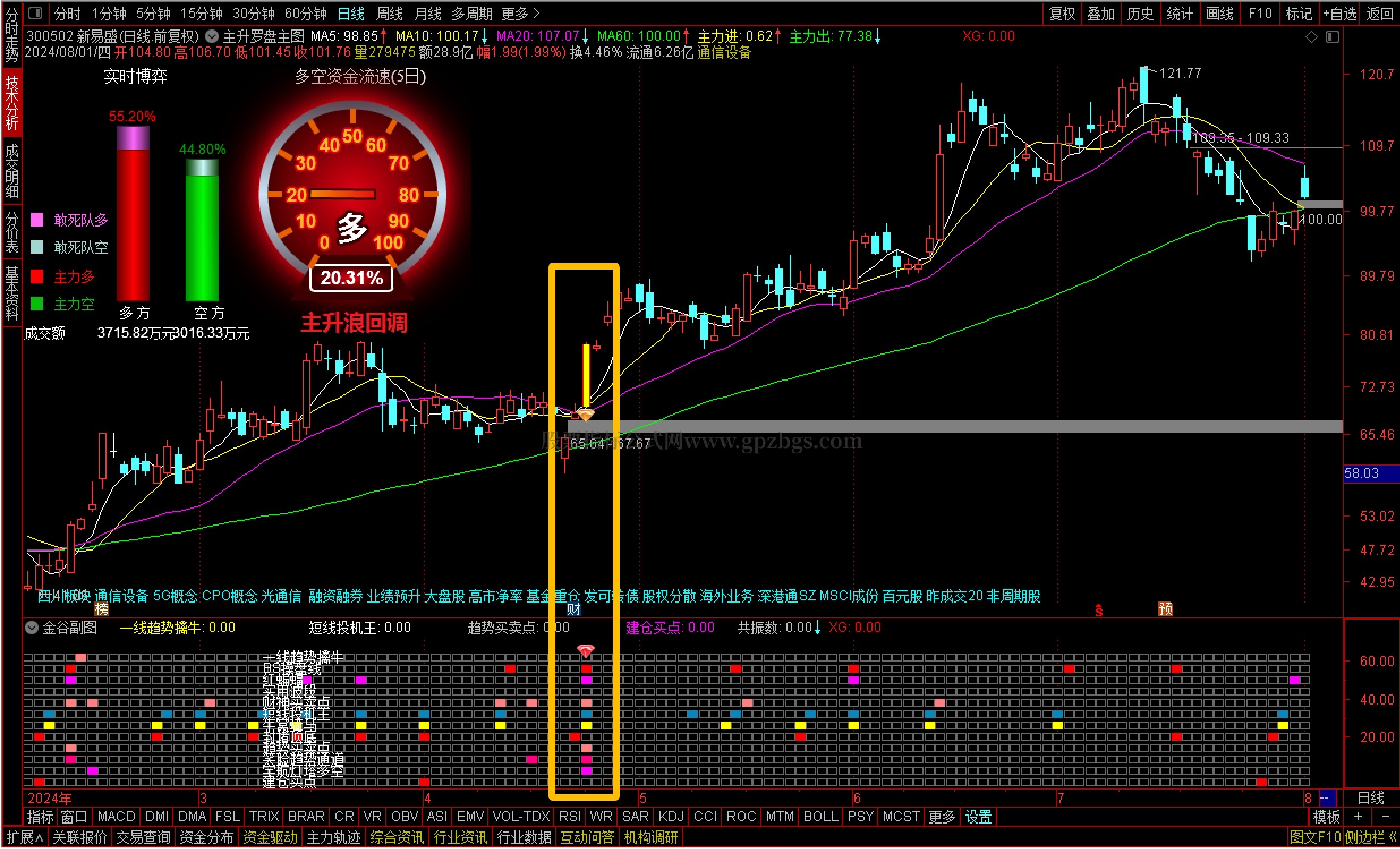Click the panel layout icon before 分时
This screenshot has width=1400, height=849.
[35, 12]
